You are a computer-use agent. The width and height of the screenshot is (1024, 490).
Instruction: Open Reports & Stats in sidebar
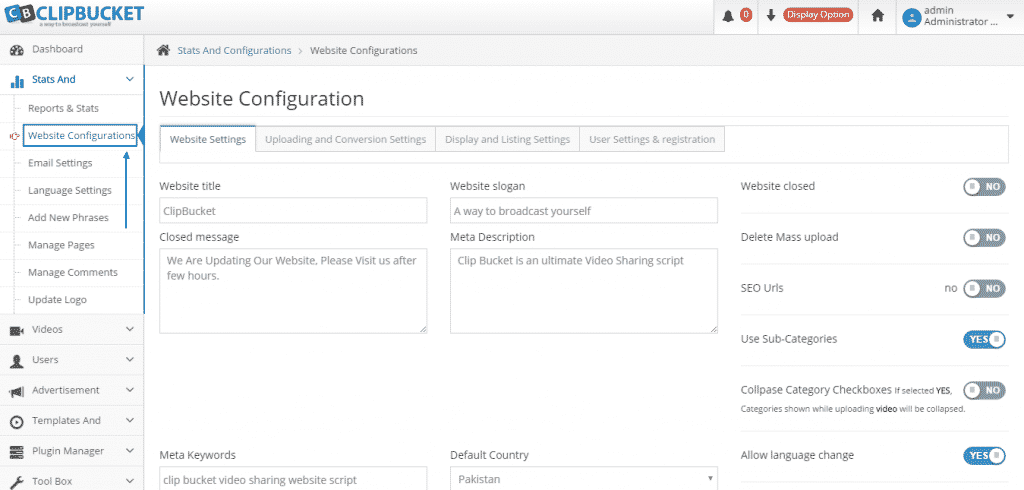tap(63, 108)
